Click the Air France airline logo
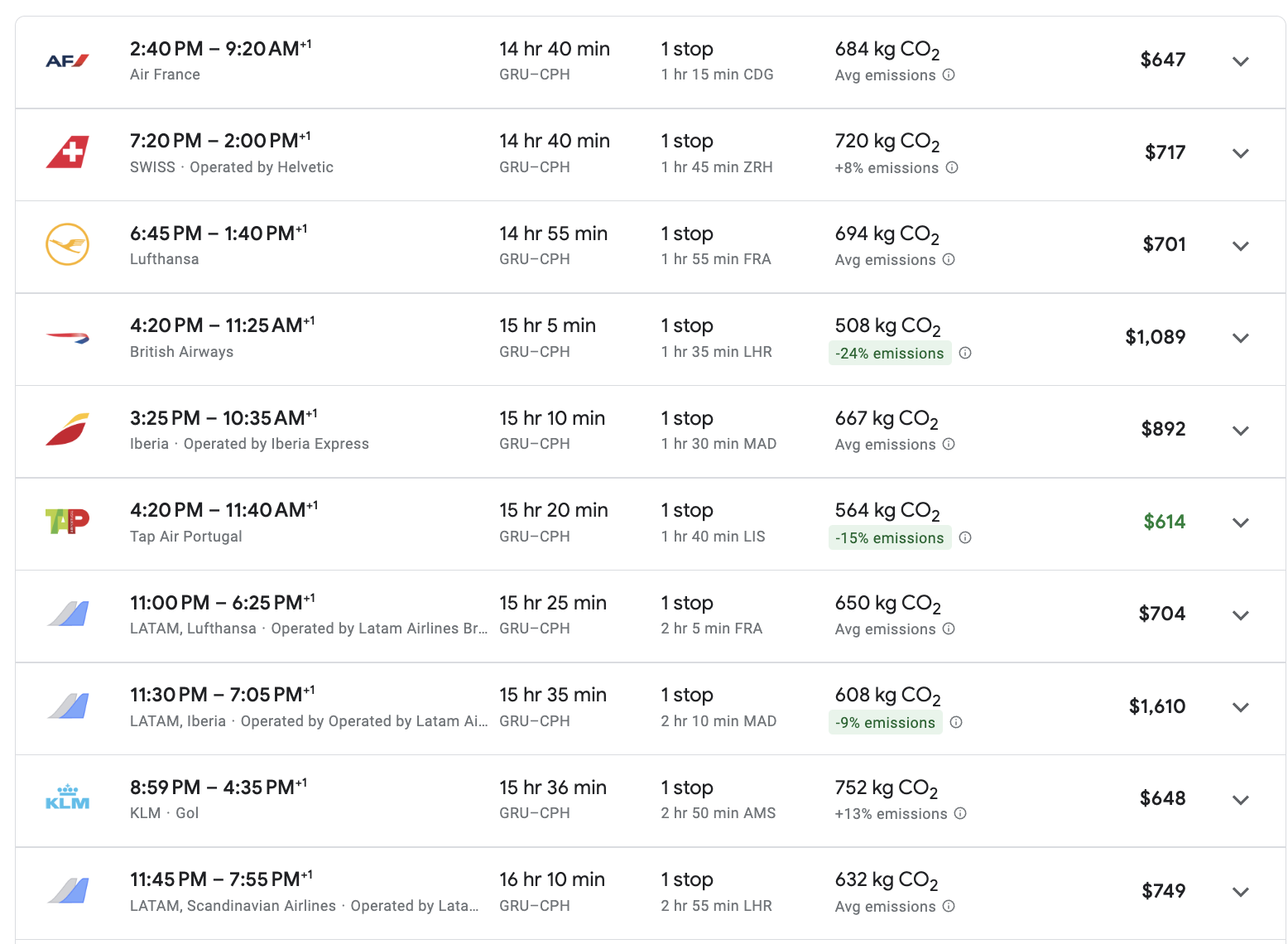 67,61
